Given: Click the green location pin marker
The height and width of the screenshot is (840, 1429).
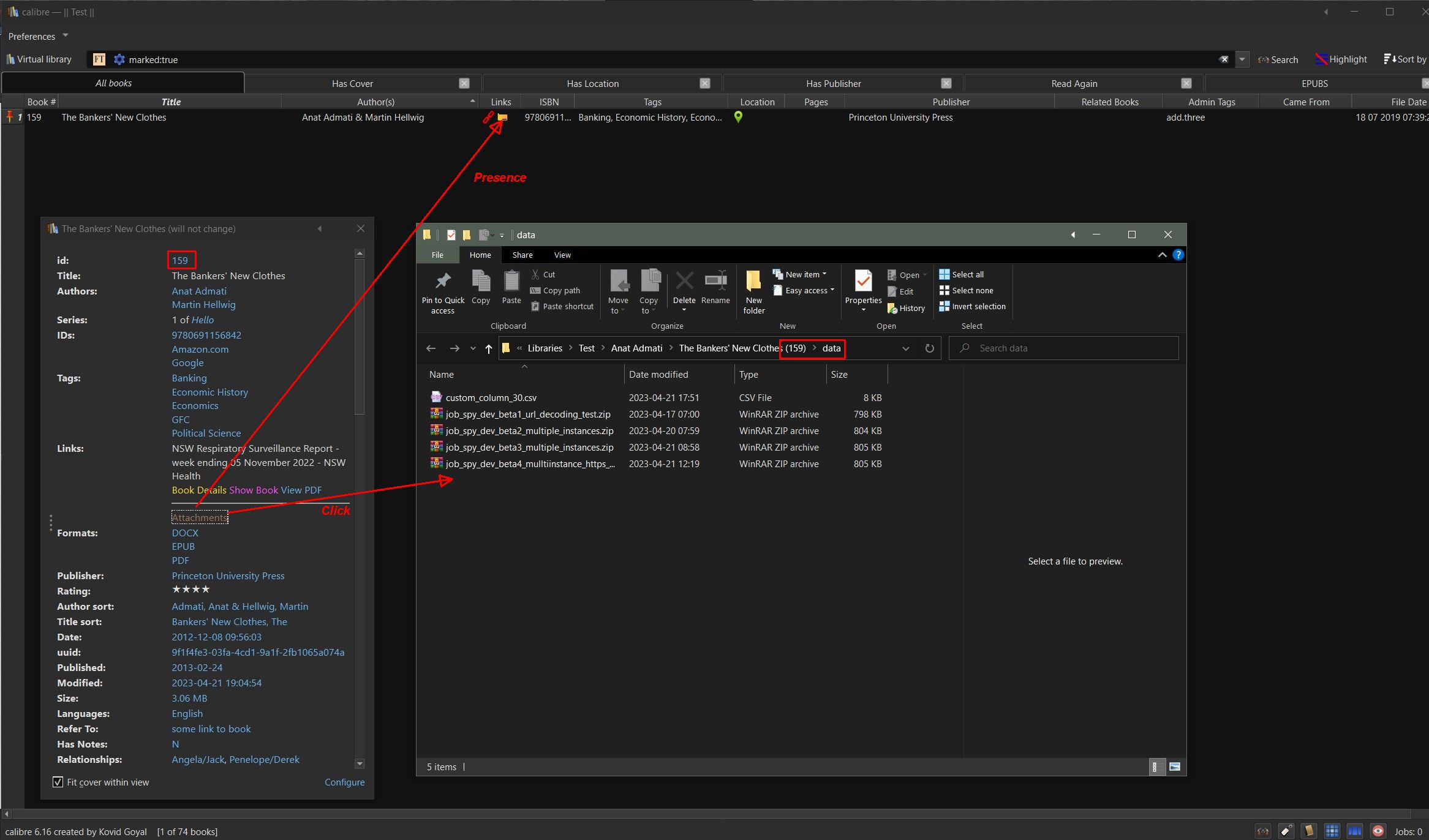Looking at the screenshot, I should pos(738,117).
